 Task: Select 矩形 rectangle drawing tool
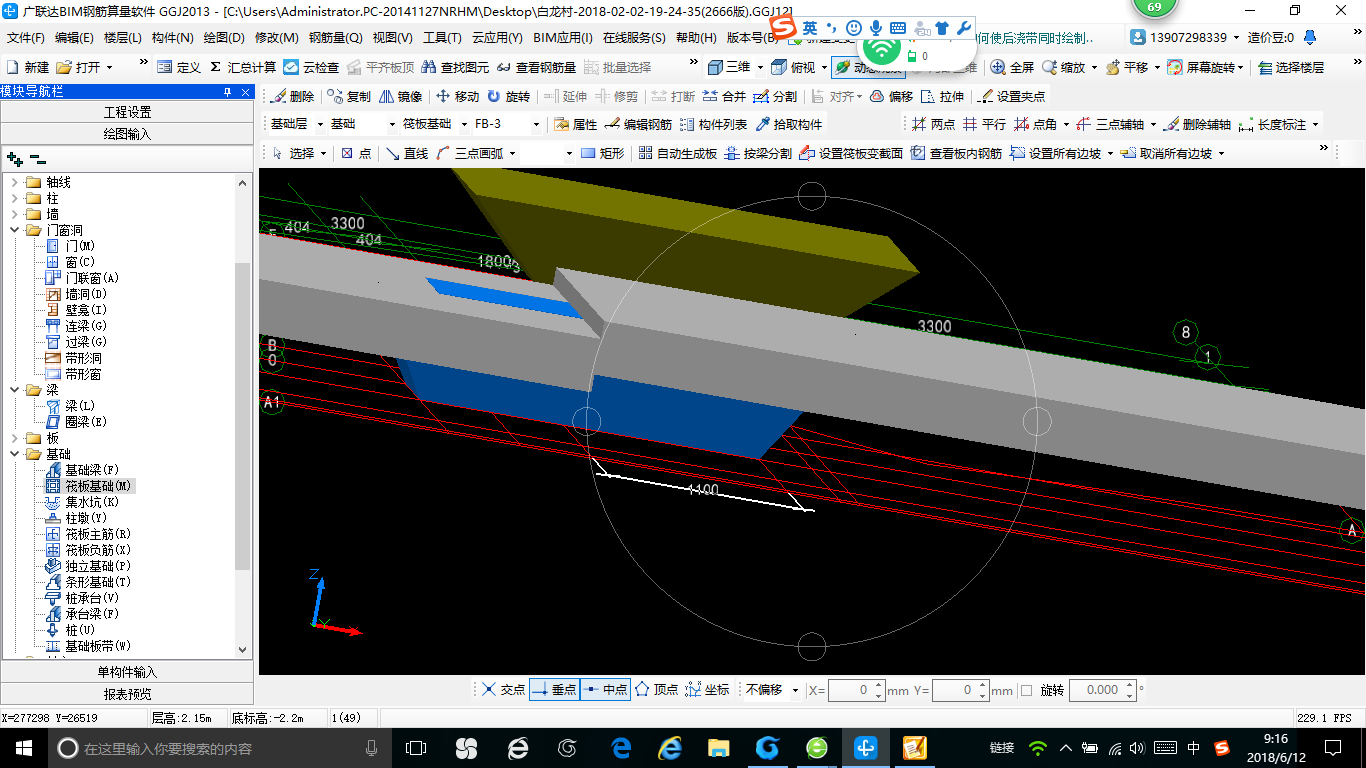[603, 153]
